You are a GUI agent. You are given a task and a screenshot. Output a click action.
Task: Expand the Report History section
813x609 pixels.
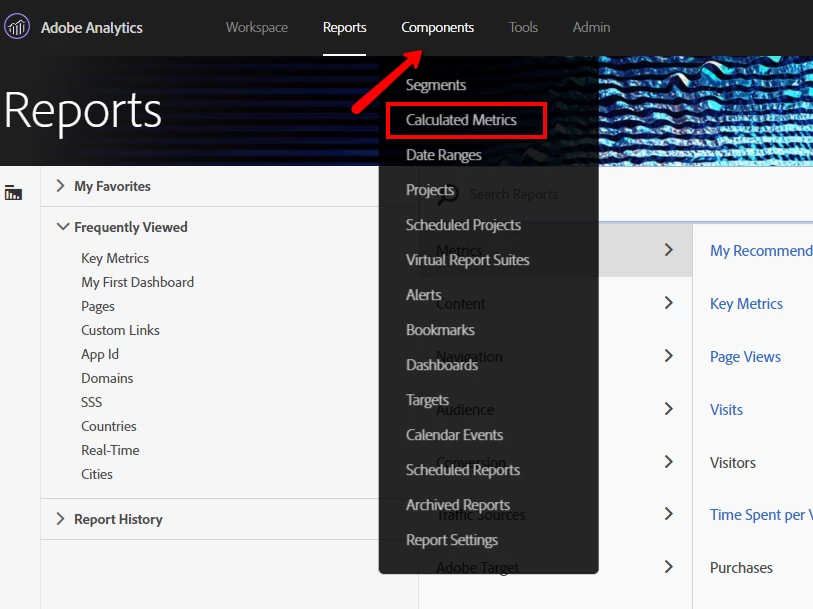point(60,519)
